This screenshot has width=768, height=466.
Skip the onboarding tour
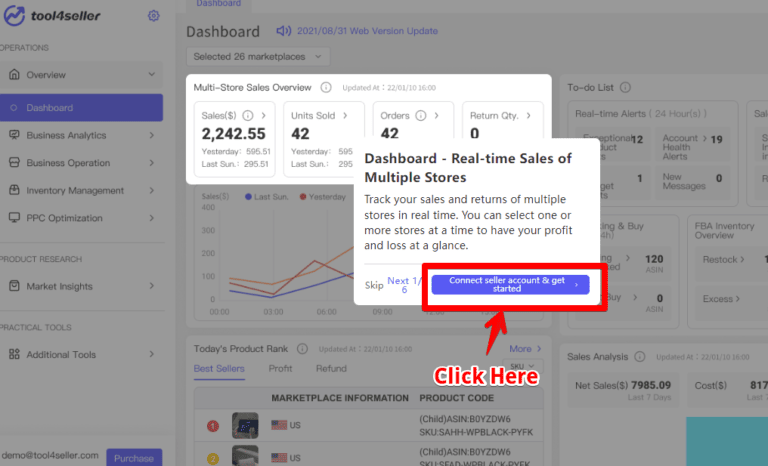pos(374,284)
